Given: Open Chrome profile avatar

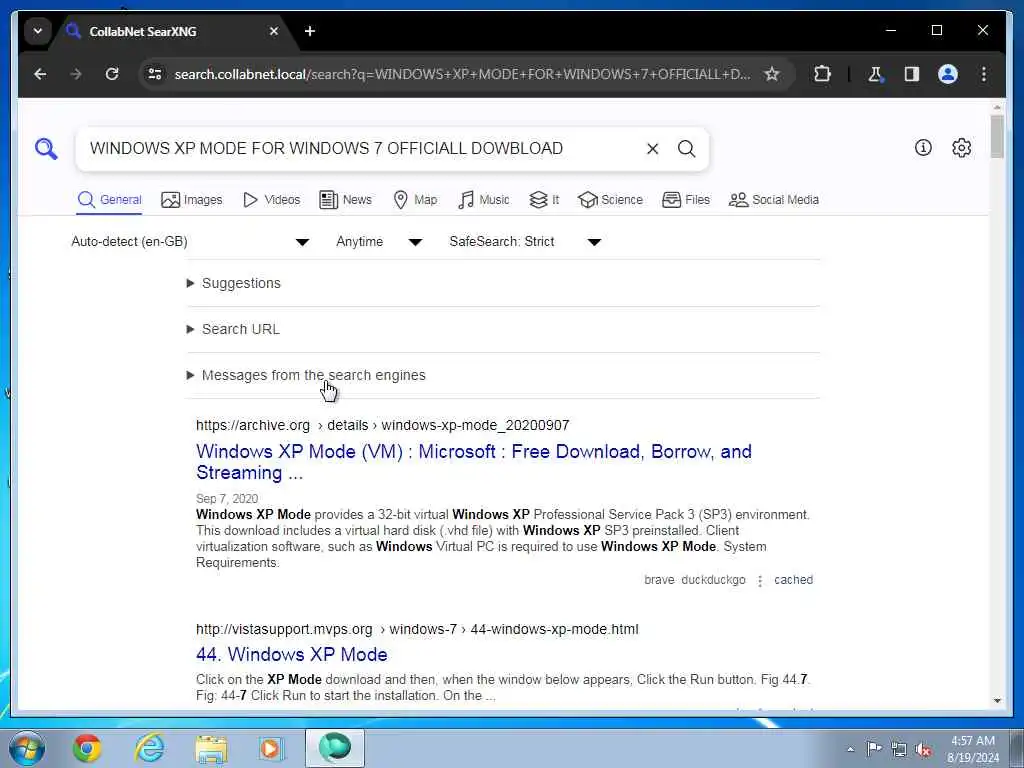Looking at the screenshot, I should pyautogui.click(x=948, y=74).
